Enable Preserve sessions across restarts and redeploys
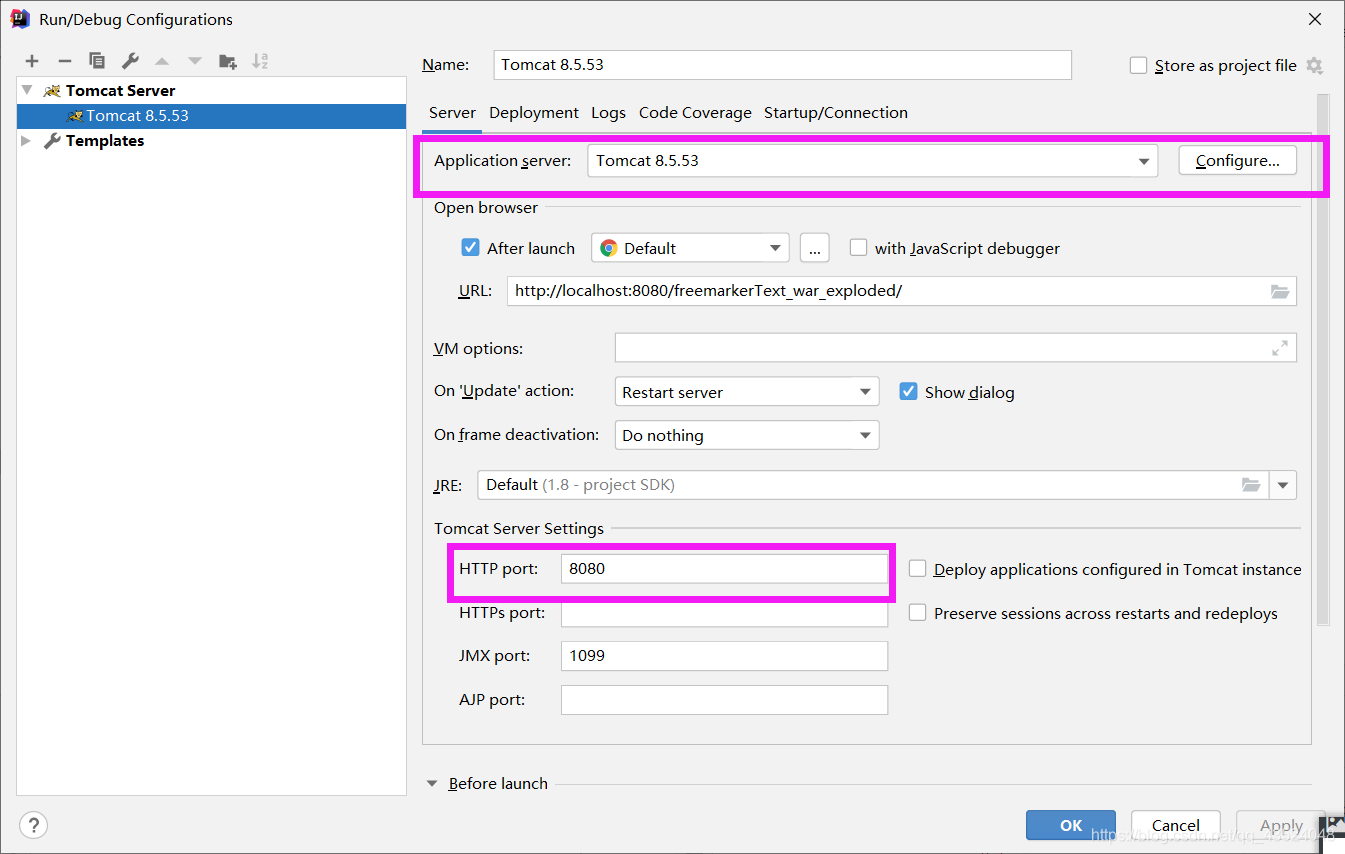 (x=917, y=613)
